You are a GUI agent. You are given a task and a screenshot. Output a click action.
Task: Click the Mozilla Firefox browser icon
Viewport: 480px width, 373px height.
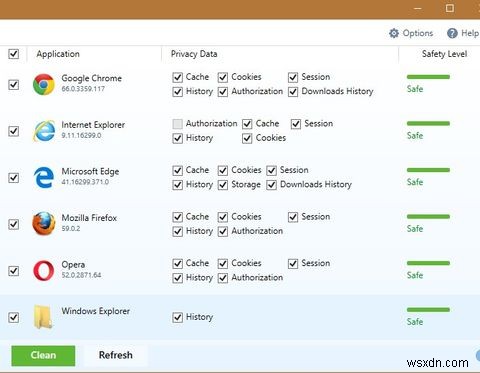44,223
